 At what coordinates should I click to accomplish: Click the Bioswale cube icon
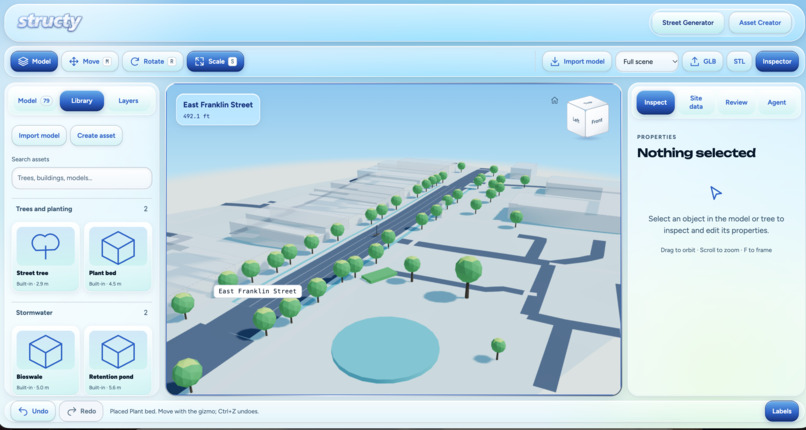point(46,350)
